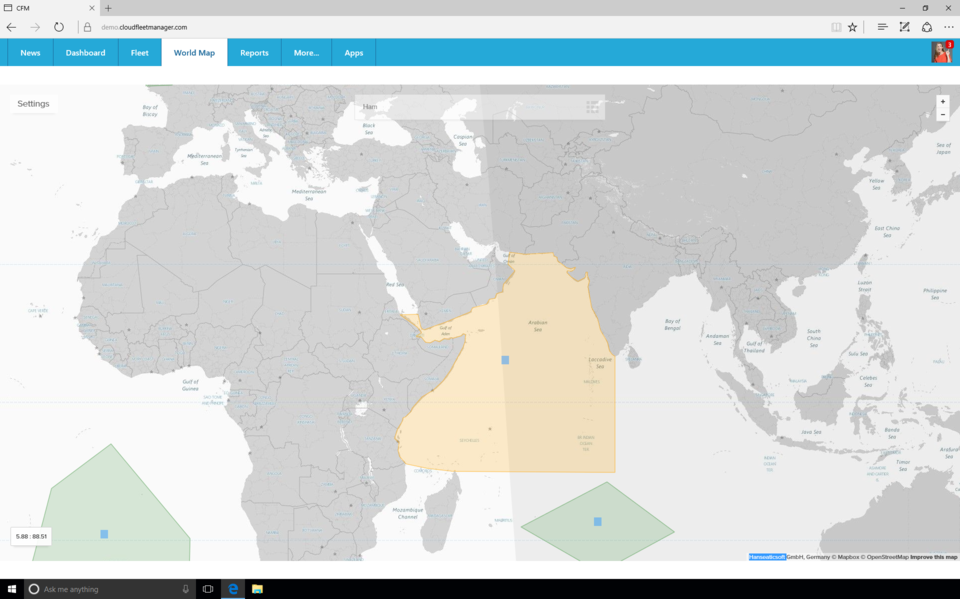Open the browser's three-dot settings menu
960x599 pixels.
(x=948, y=27)
